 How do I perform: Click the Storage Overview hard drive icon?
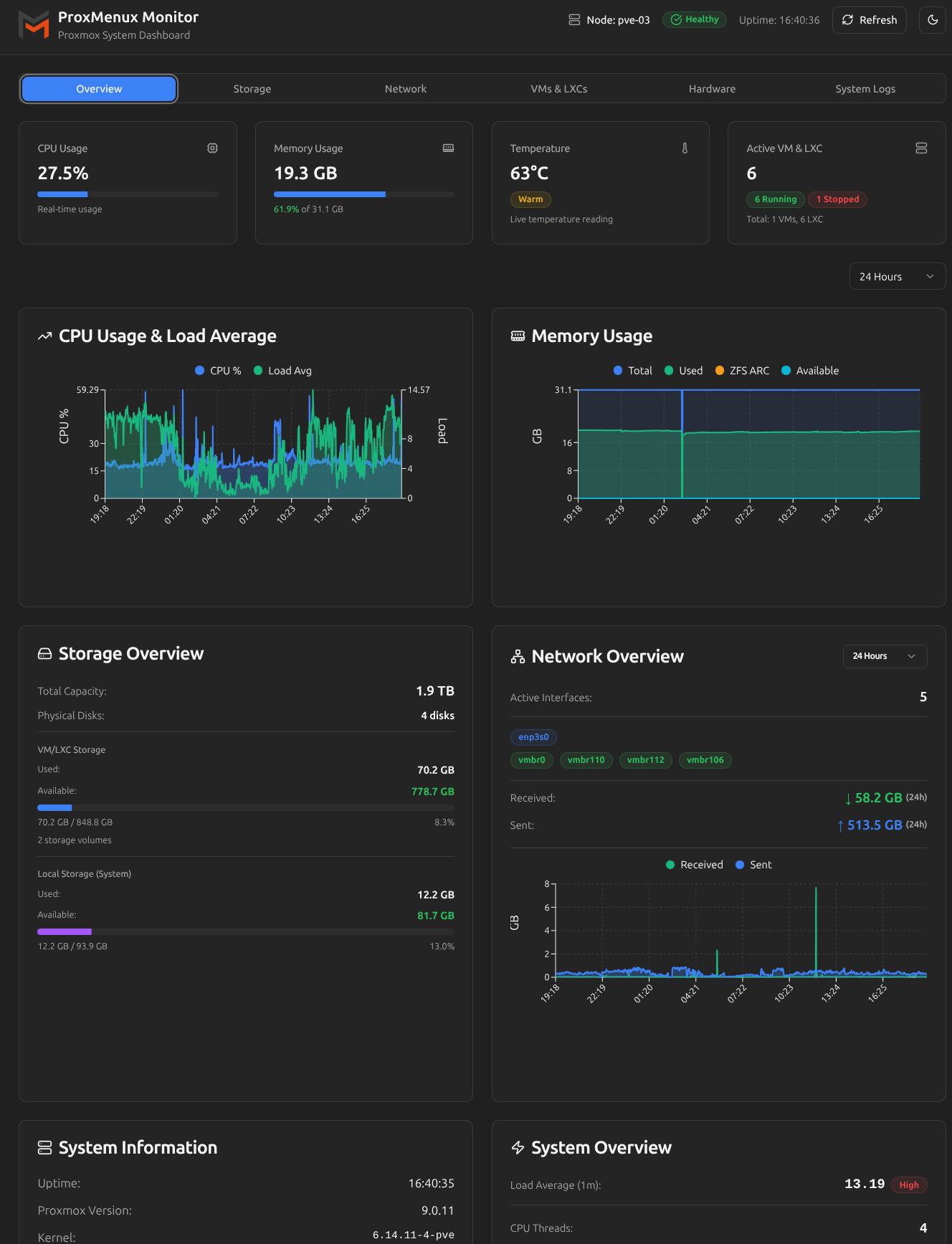point(44,654)
